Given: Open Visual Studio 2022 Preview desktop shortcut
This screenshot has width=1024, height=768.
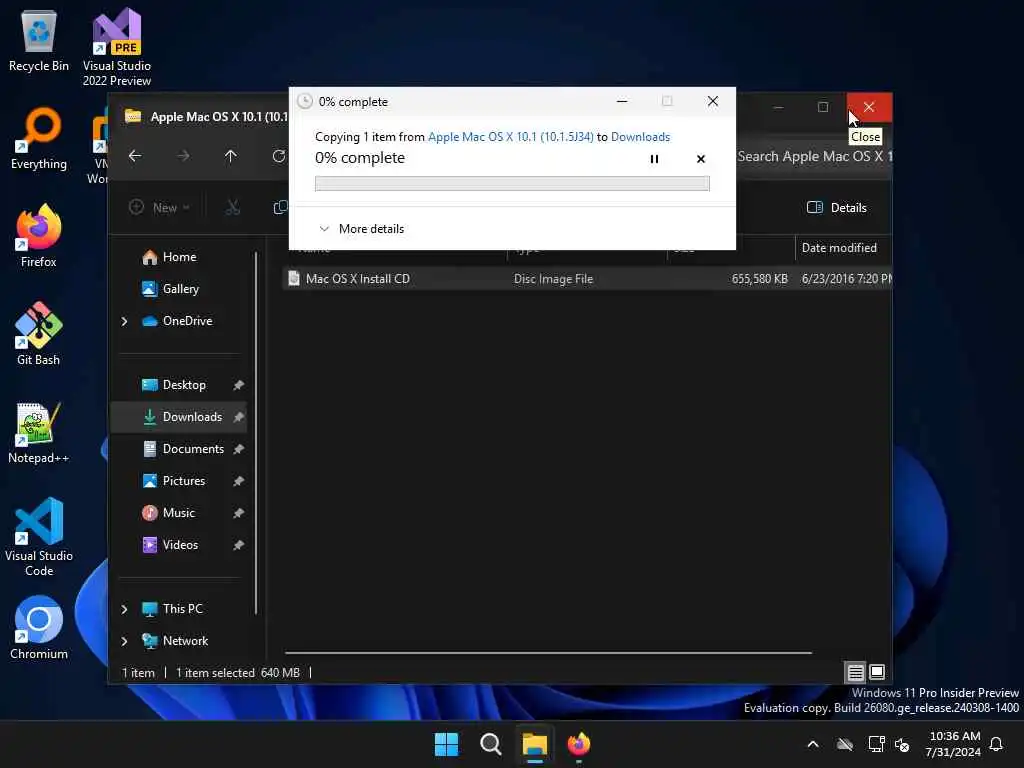Looking at the screenshot, I should tap(116, 47).
